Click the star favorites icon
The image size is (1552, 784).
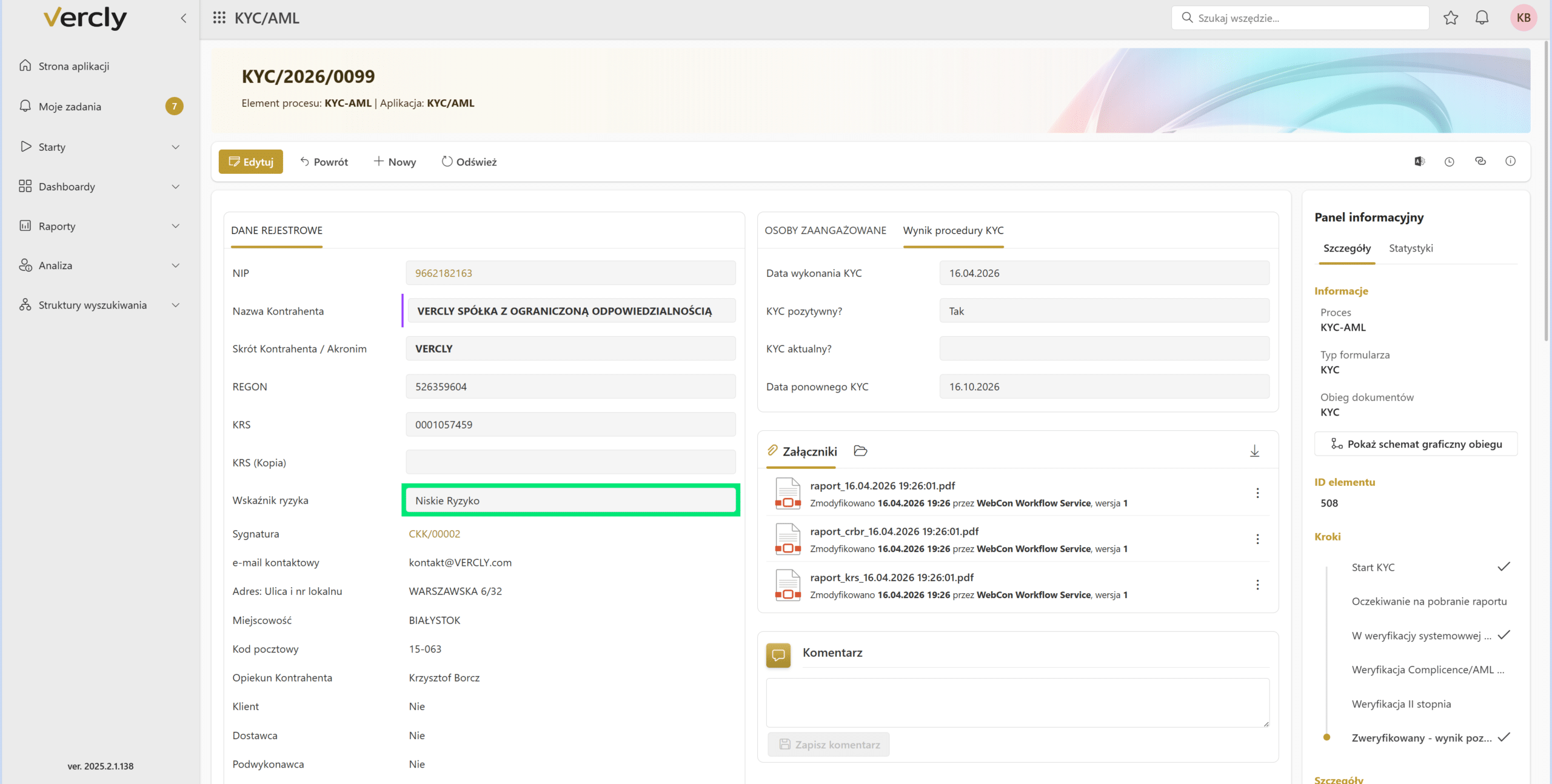click(1450, 18)
